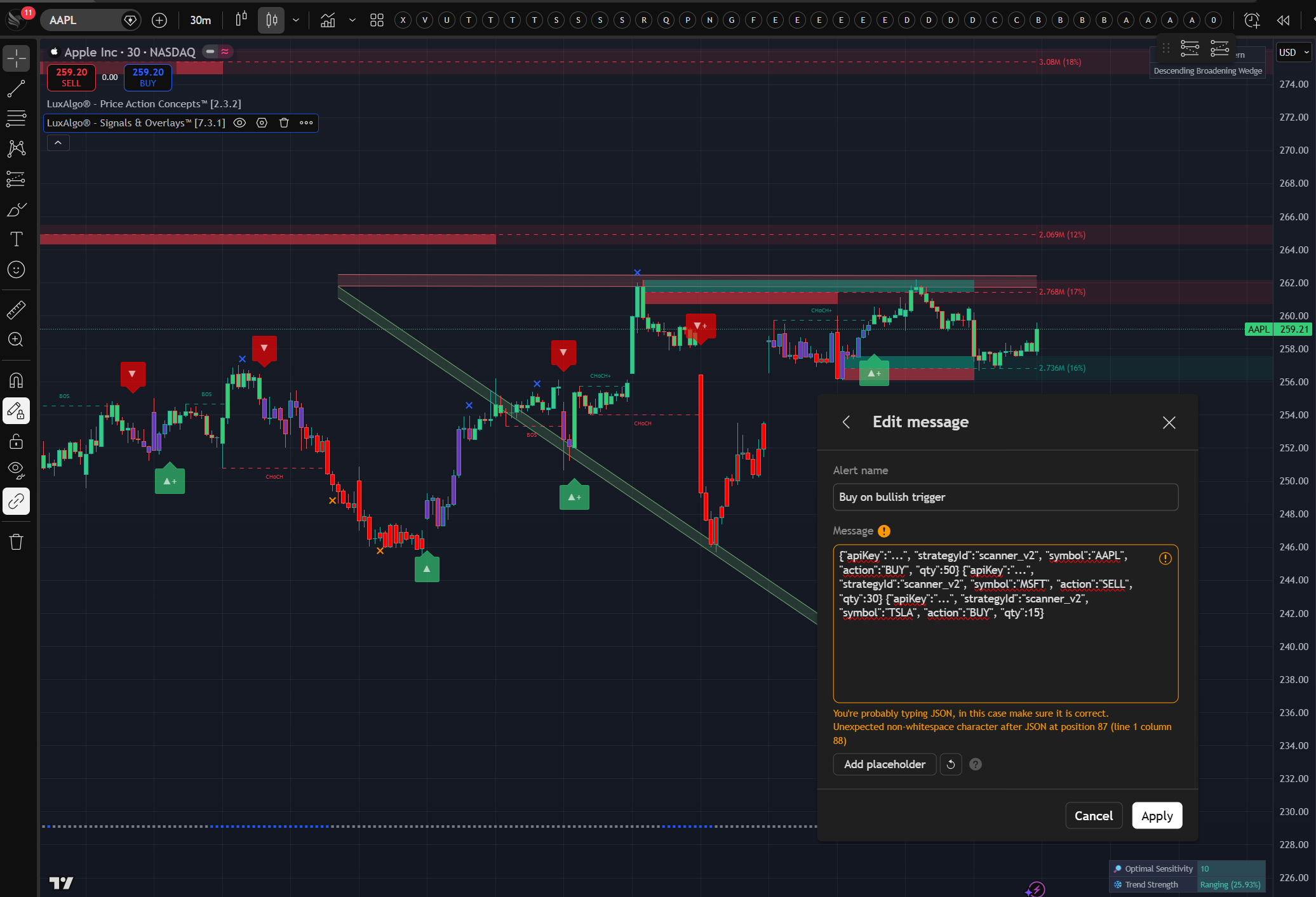1316x897 pixels.
Task: Toggle visibility of LuxAlgo Signals & Overlays indicator
Action: click(240, 123)
